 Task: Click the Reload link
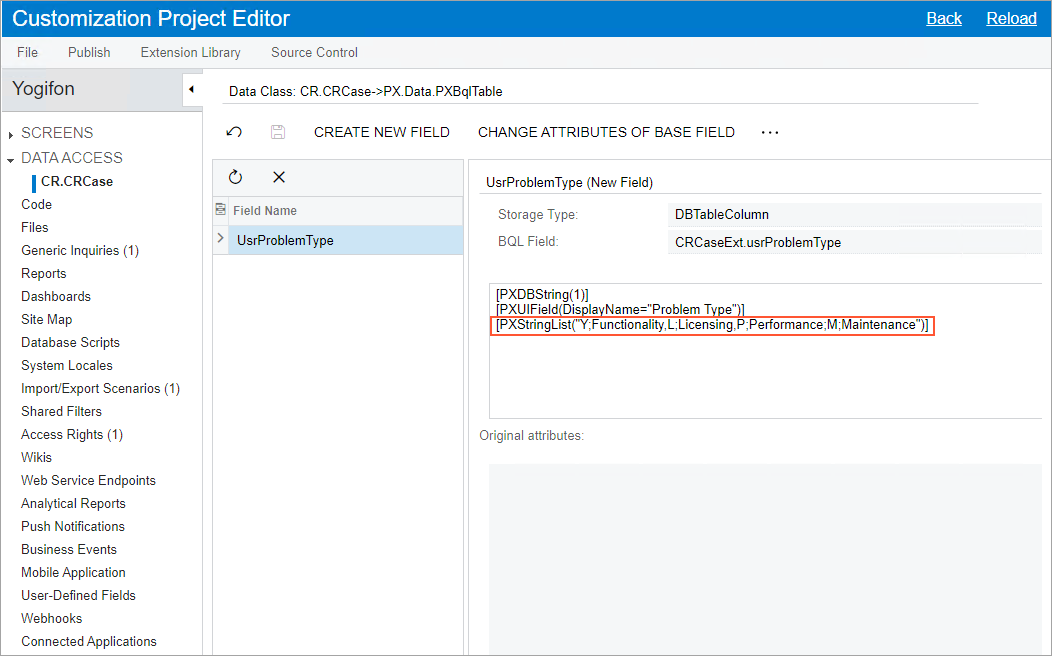[x=1011, y=18]
